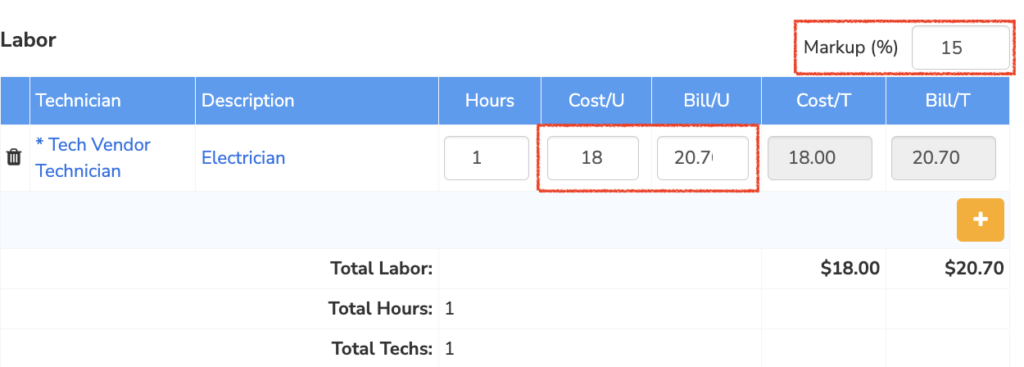Edit the Cost/U input showing 18

[592, 158]
